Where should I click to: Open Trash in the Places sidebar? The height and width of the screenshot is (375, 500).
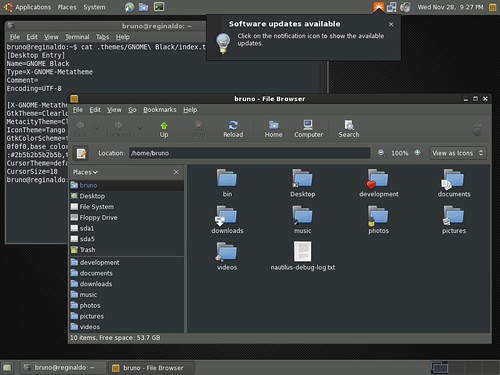[x=127, y=249]
